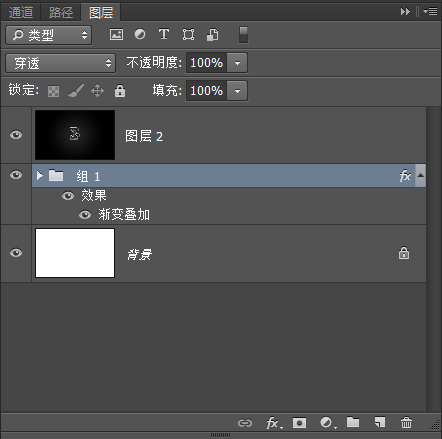Switch to the 通道 tab
442x439 pixels.
21,12
